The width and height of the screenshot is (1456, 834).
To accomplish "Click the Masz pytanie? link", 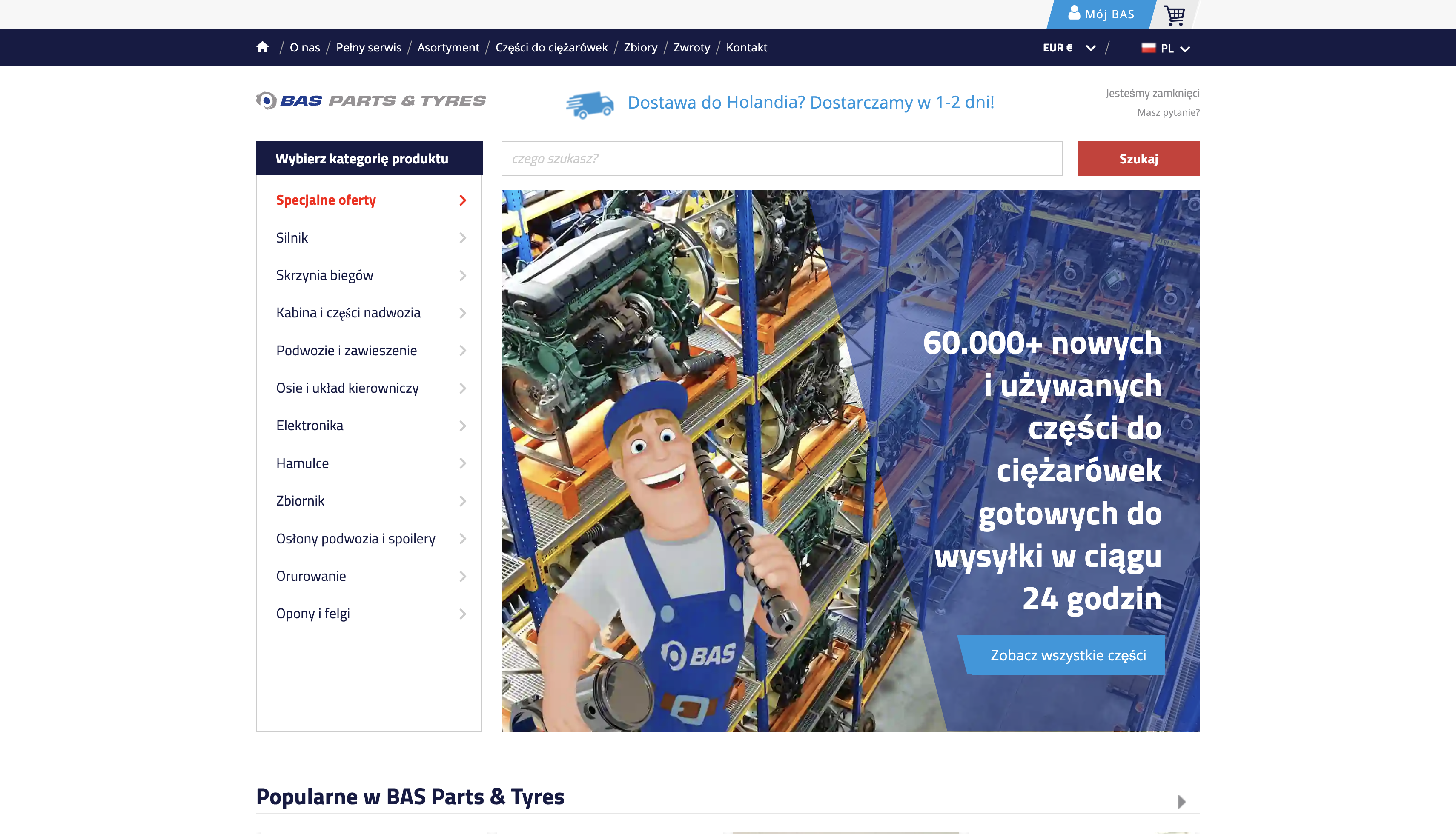I will pyautogui.click(x=1168, y=112).
